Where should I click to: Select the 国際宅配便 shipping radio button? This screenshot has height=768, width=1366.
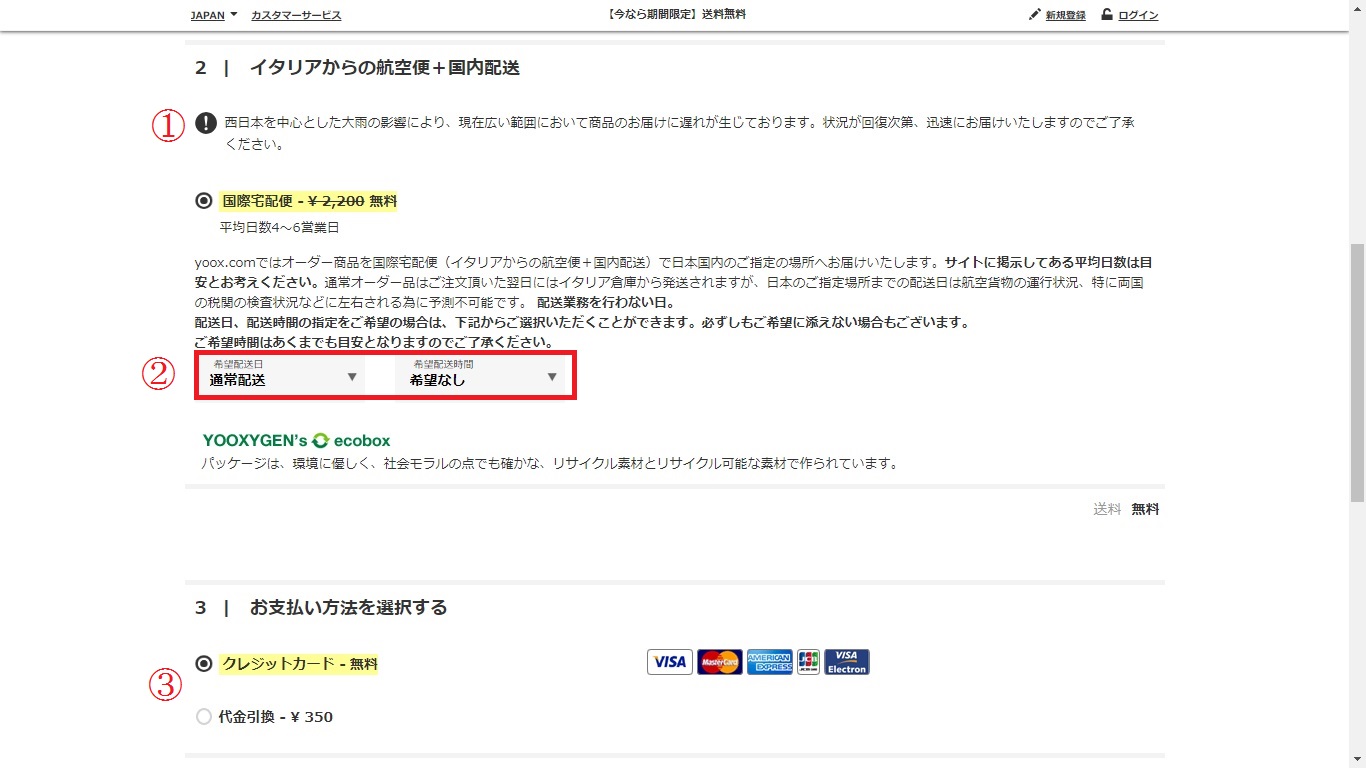coord(204,201)
